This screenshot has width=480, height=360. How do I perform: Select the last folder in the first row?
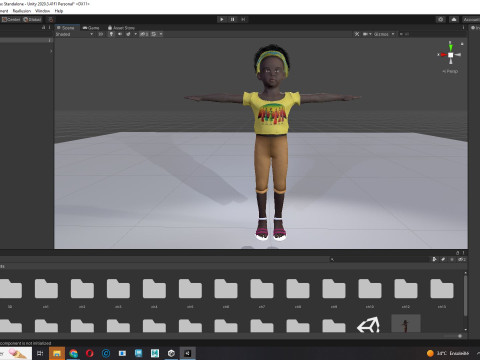(x=442, y=289)
